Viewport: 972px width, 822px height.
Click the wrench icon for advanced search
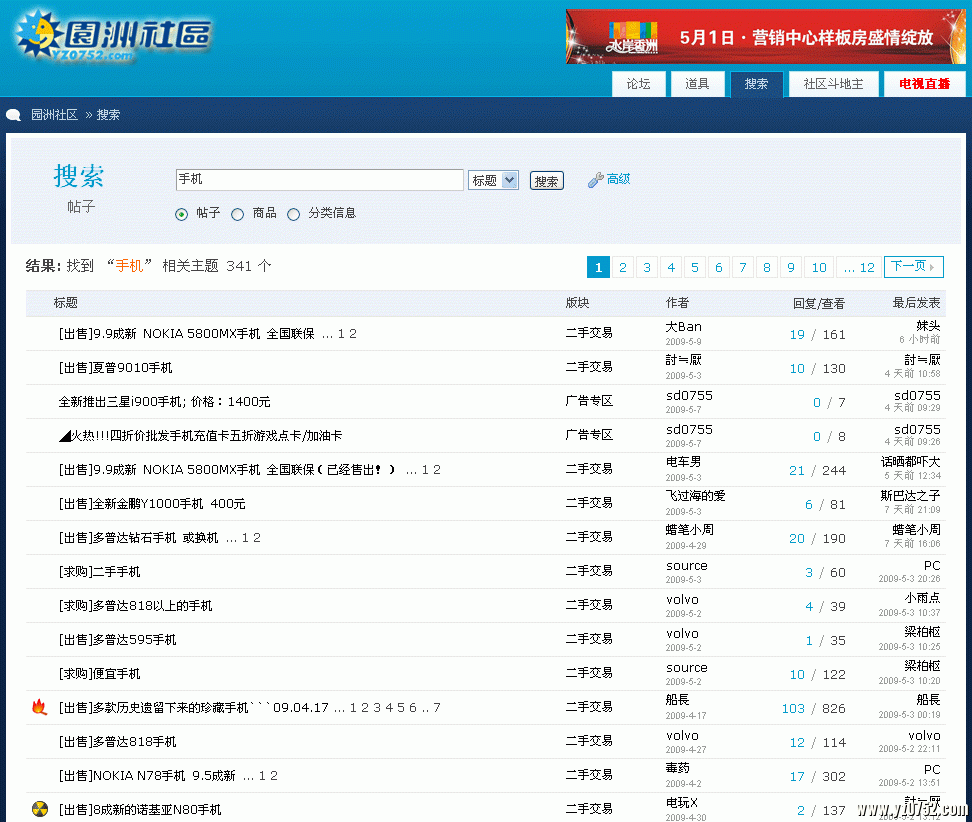click(x=595, y=180)
